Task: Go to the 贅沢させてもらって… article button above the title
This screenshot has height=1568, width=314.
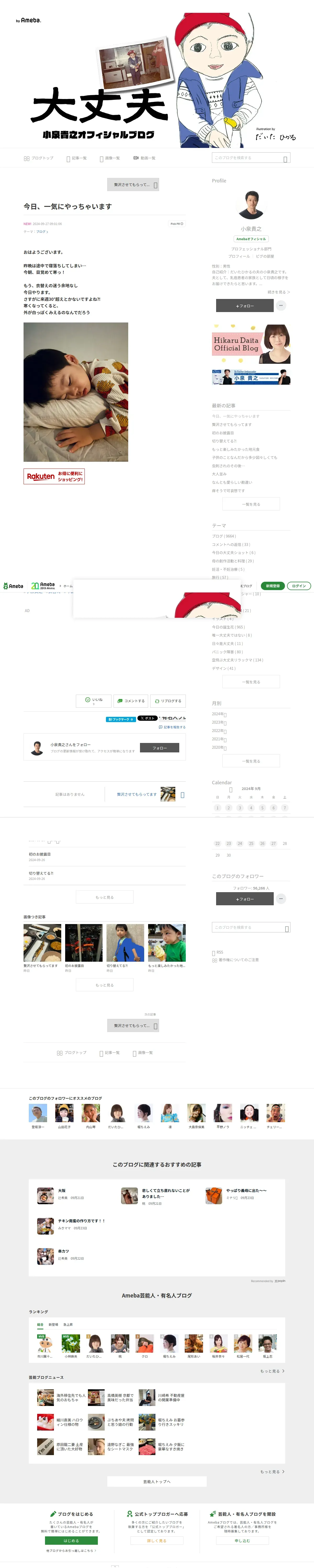Action: click(x=133, y=185)
